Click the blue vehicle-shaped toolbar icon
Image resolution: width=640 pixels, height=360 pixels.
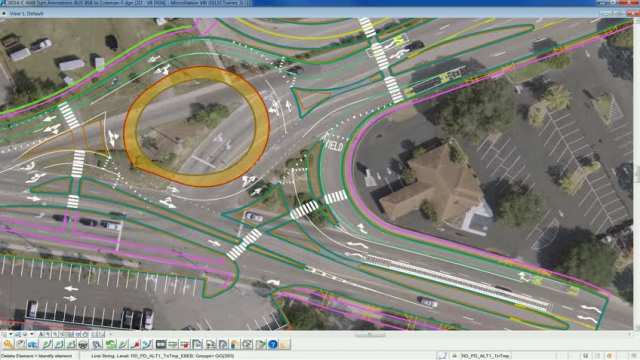click(x=33, y=344)
